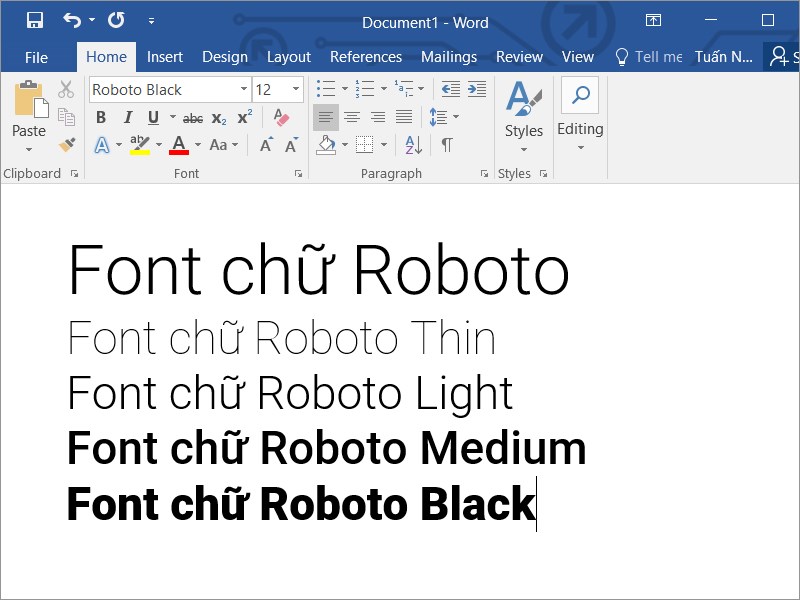The image size is (800, 600).
Task: Apply Text Effects and Typography
Action: click(102, 145)
